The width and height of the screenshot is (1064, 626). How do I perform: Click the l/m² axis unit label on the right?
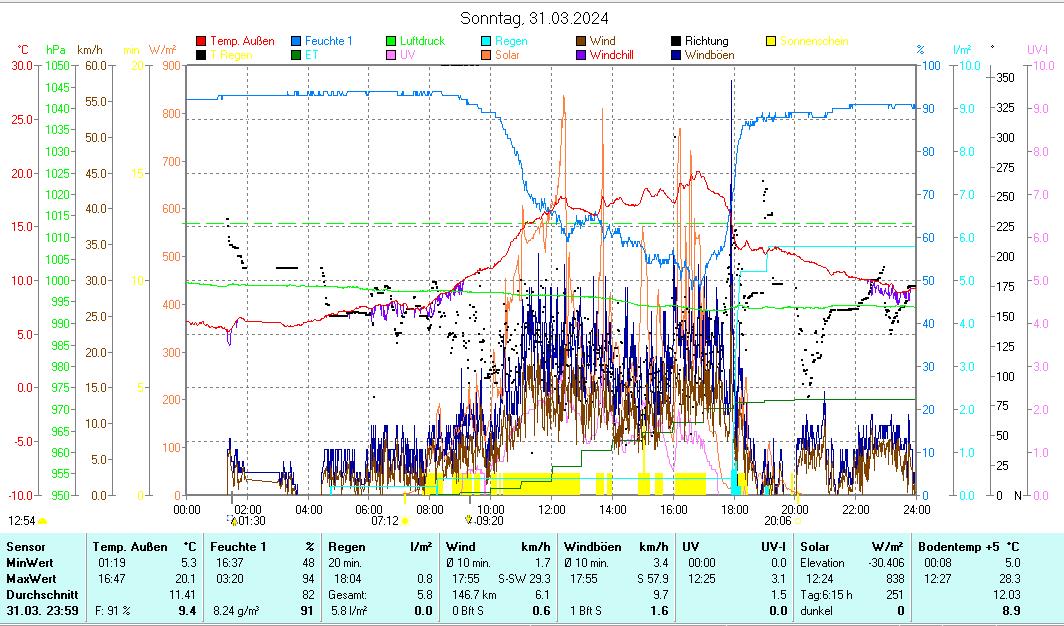(962, 50)
